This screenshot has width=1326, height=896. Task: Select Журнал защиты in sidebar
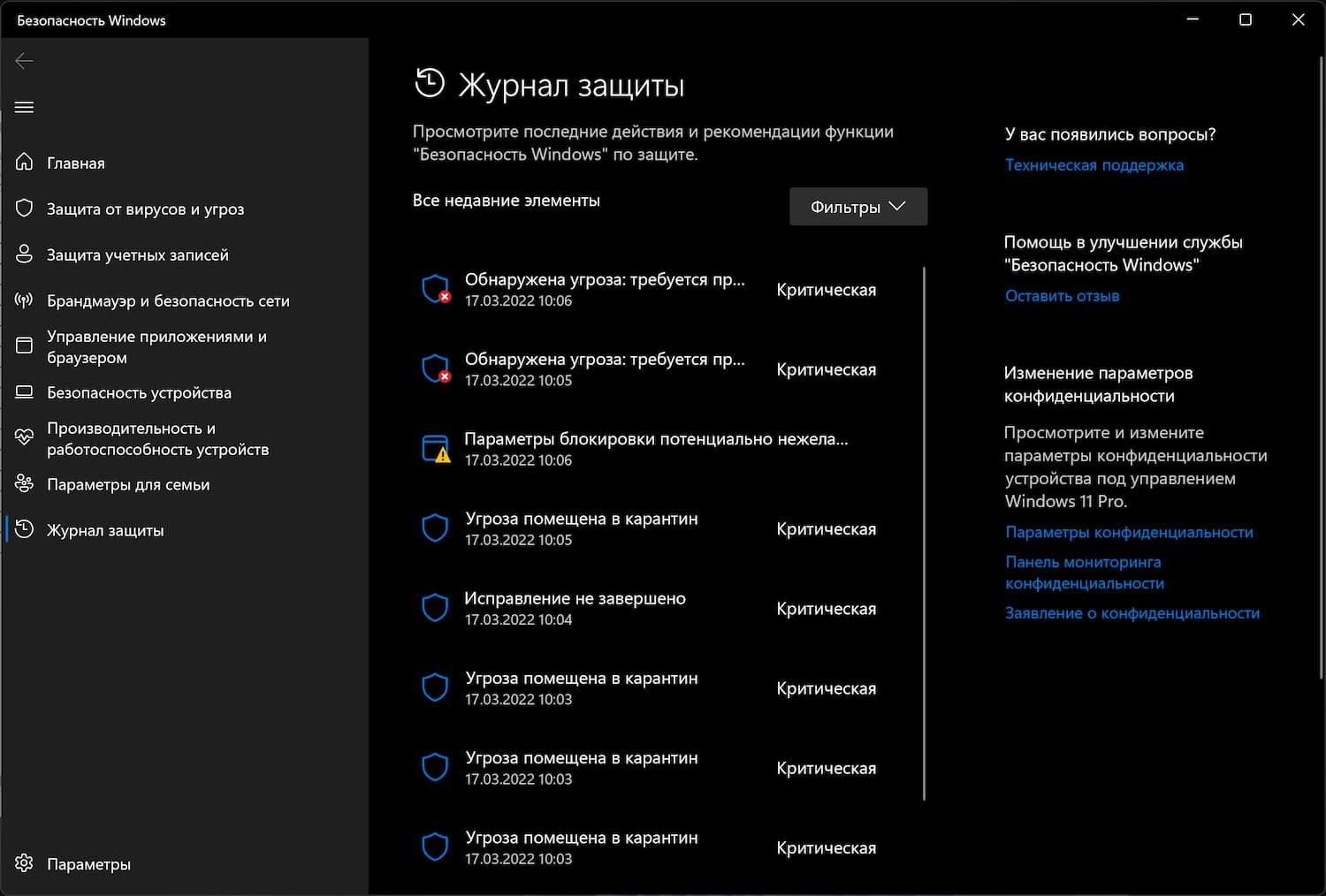click(x=105, y=530)
